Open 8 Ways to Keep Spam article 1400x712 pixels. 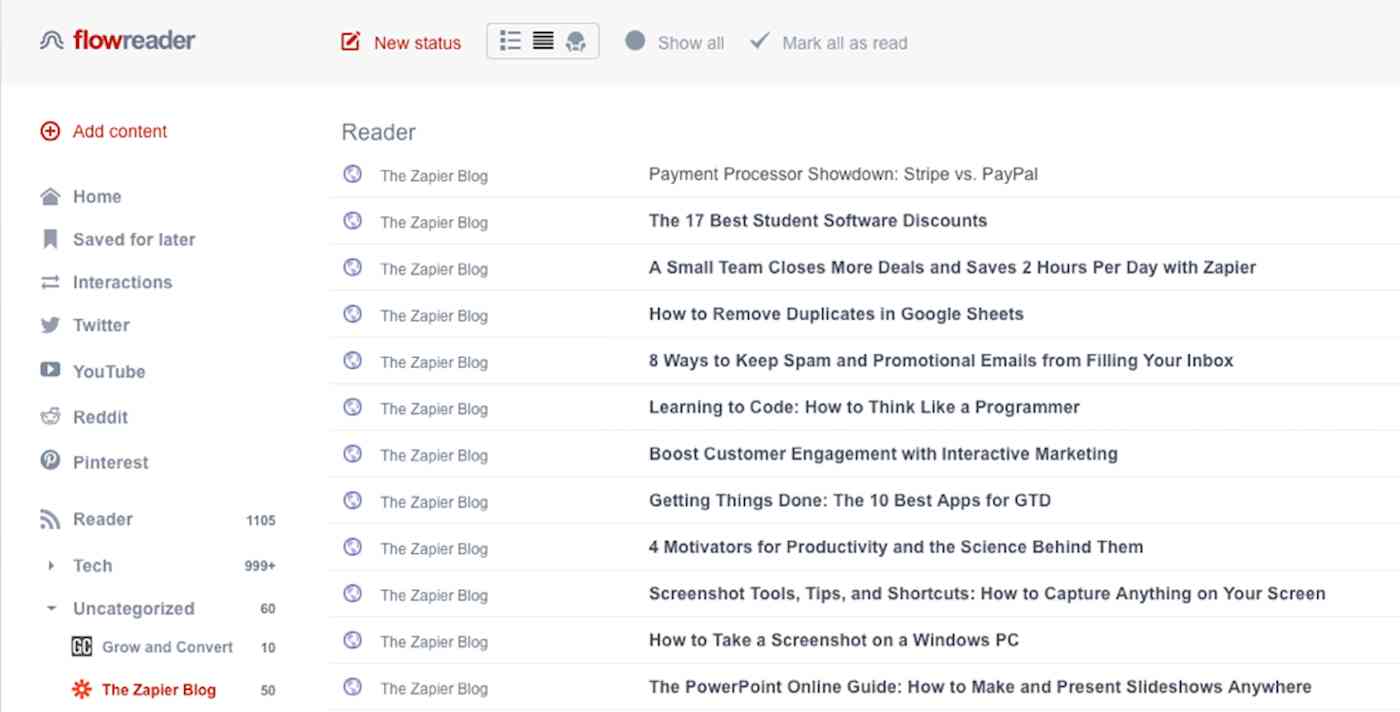click(x=941, y=361)
